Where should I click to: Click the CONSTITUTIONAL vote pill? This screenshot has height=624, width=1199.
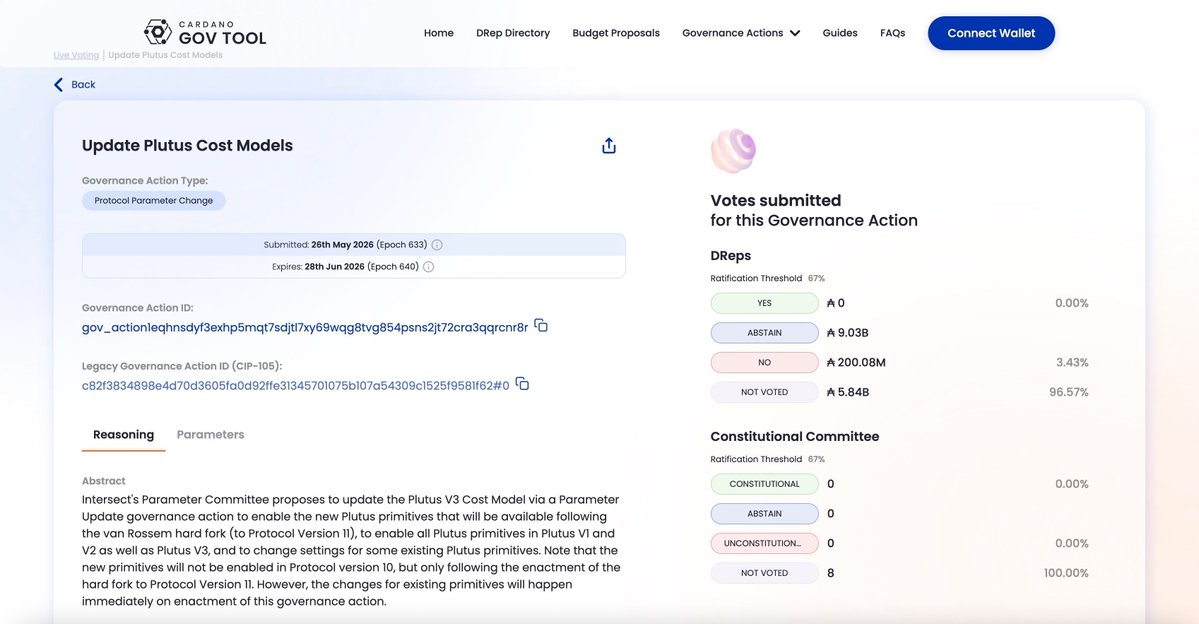(765, 484)
